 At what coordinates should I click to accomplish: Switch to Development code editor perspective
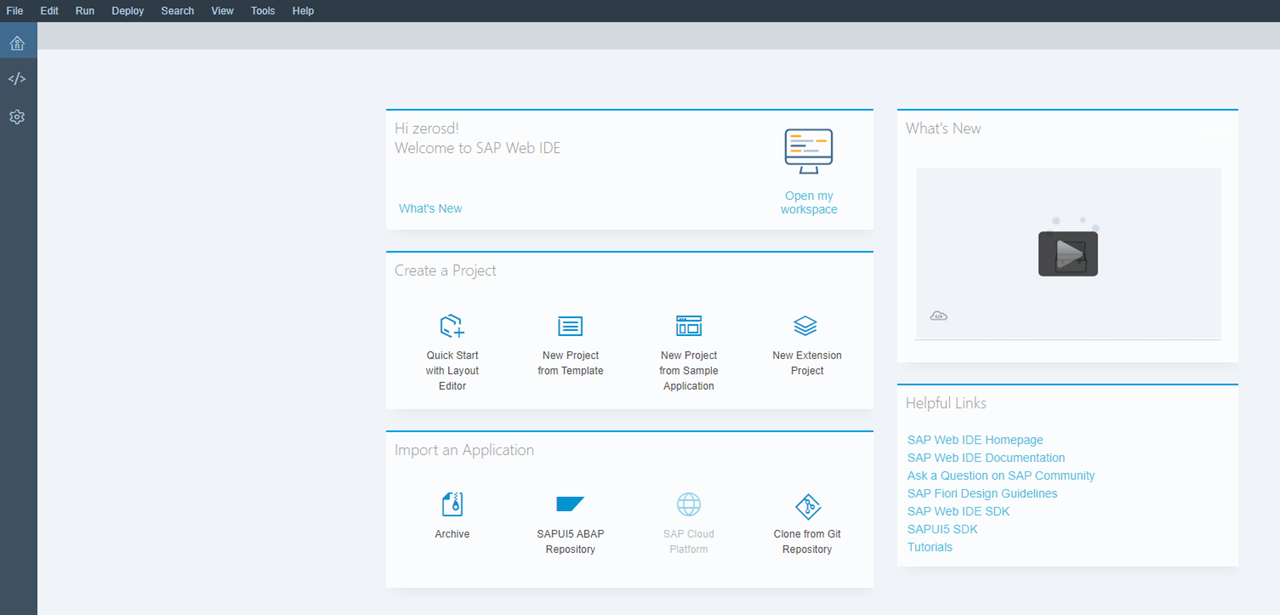17,79
